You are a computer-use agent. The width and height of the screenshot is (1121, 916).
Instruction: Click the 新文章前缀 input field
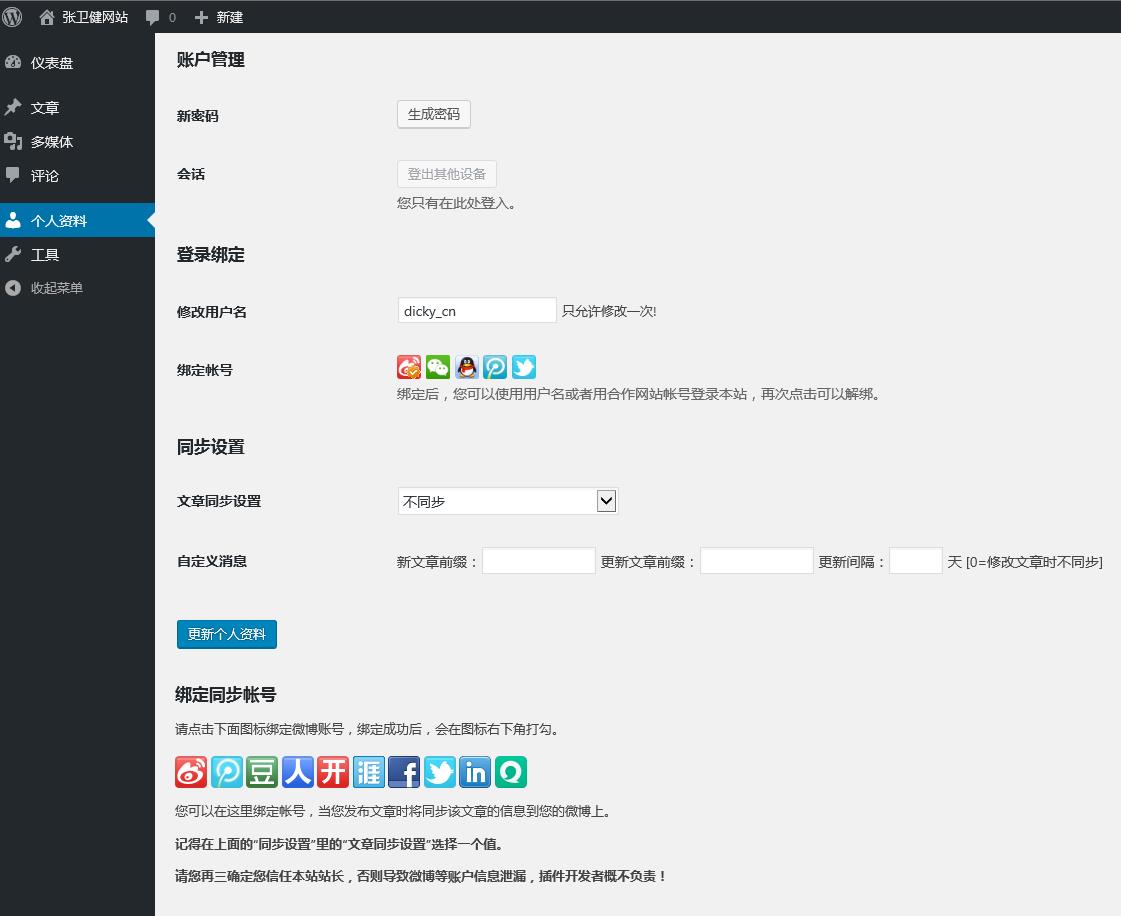[x=539, y=561]
